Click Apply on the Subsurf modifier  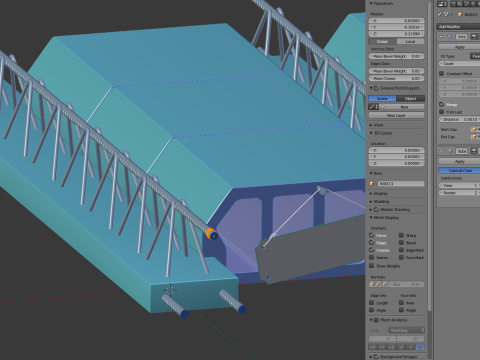coord(459,161)
